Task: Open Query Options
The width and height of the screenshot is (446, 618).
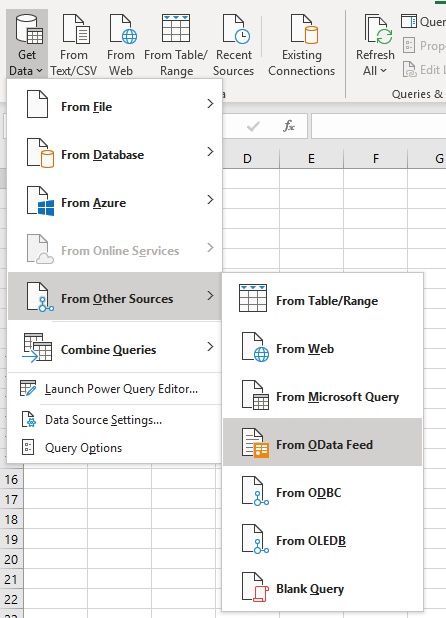Action: 115,448
